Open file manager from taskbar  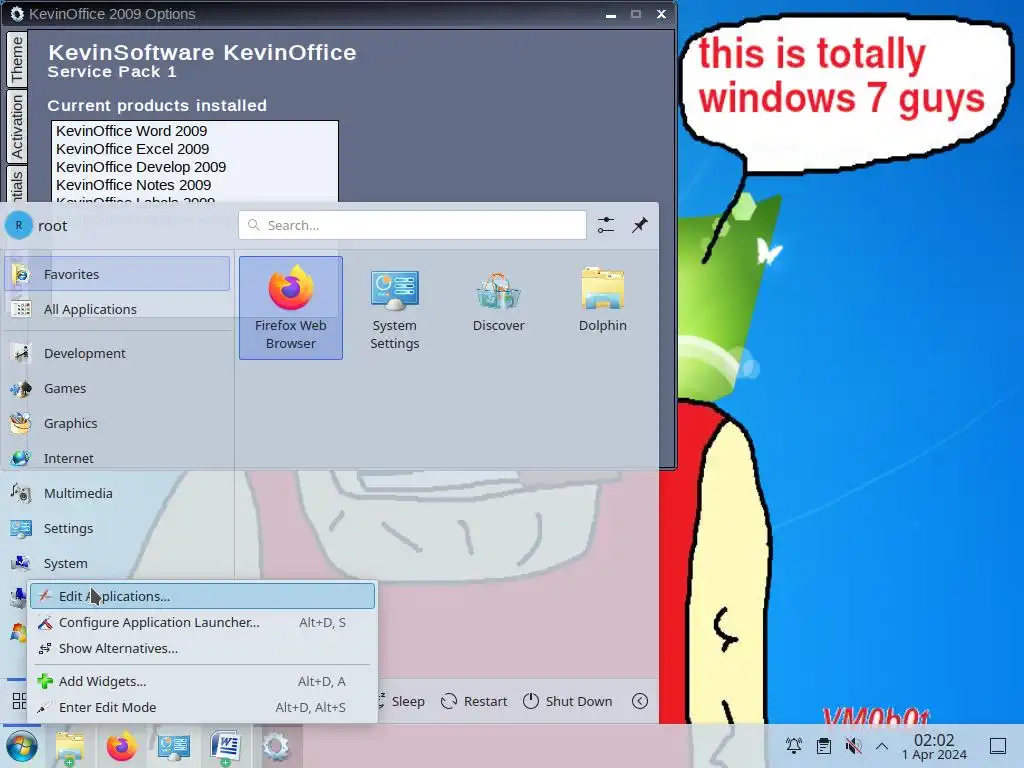coord(69,746)
